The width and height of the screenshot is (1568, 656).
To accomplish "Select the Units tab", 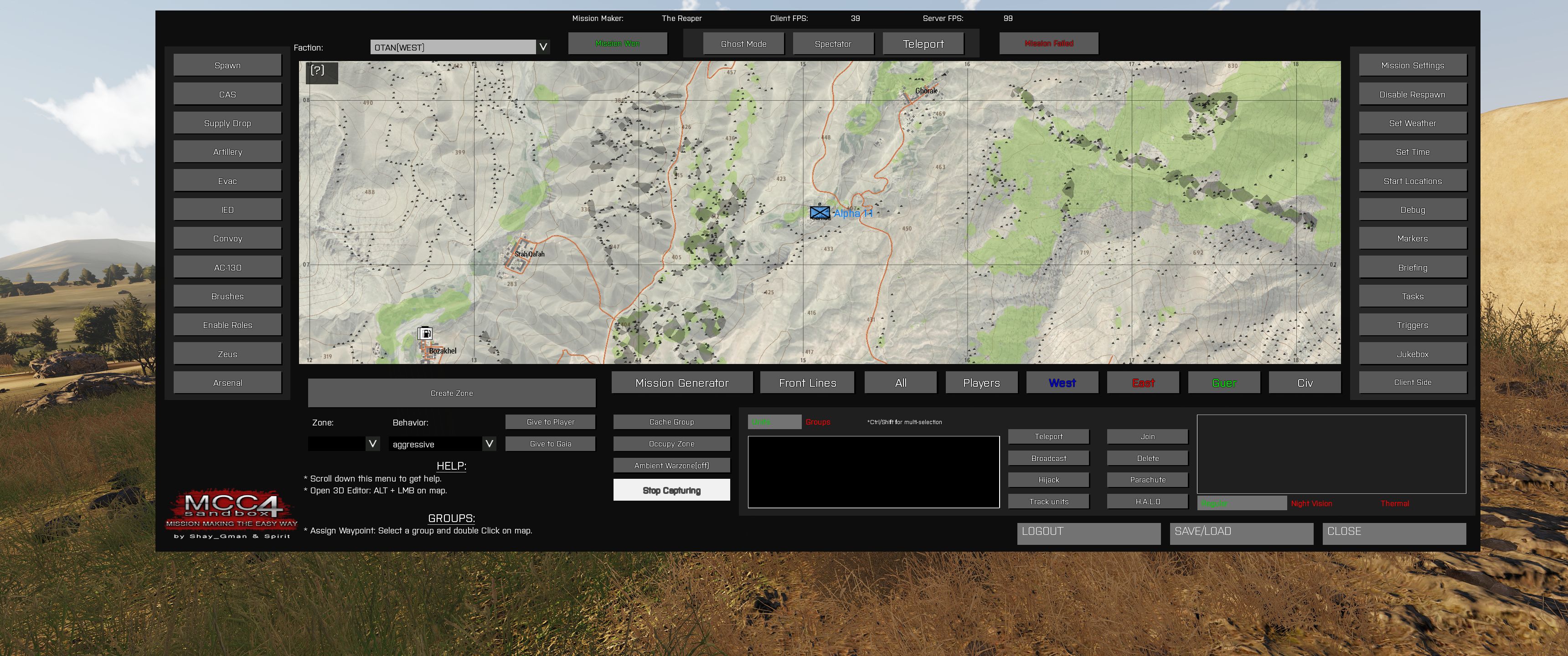I will click(x=774, y=422).
